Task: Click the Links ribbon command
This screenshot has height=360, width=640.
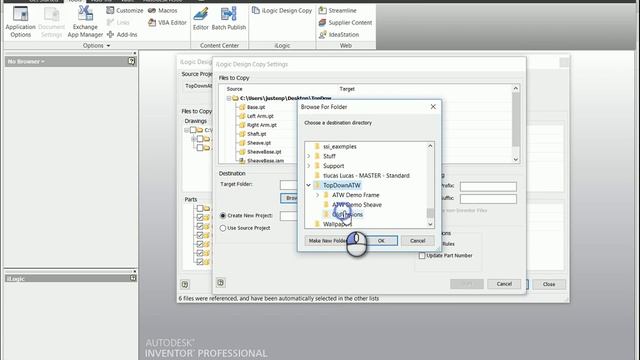Action: coord(118,22)
